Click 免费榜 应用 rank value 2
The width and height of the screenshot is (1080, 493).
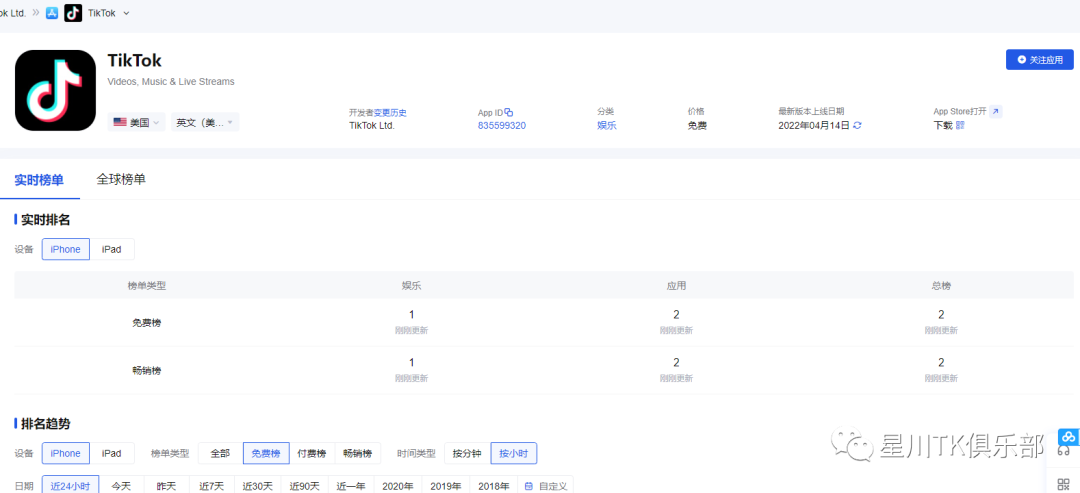(x=676, y=315)
